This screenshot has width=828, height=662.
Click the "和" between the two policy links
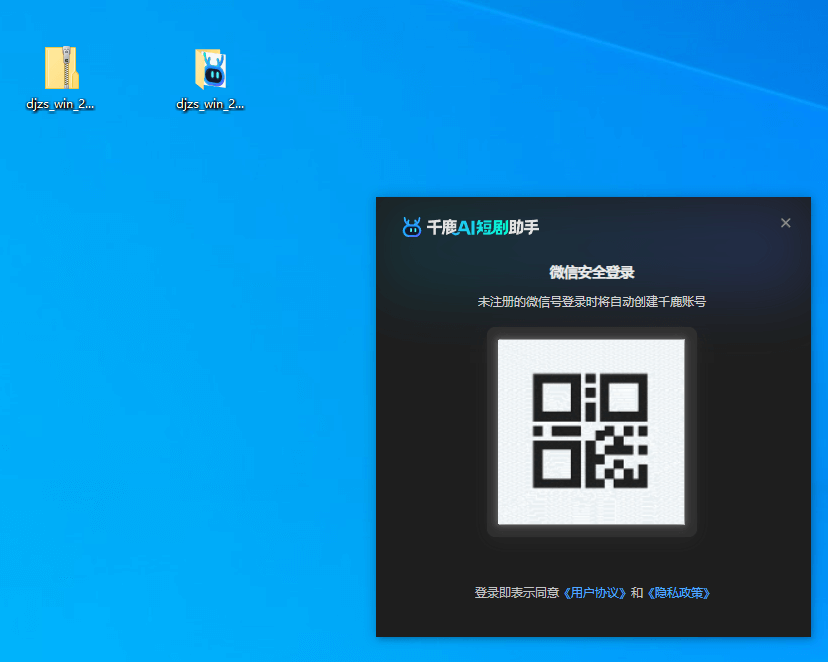click(637, 593)
